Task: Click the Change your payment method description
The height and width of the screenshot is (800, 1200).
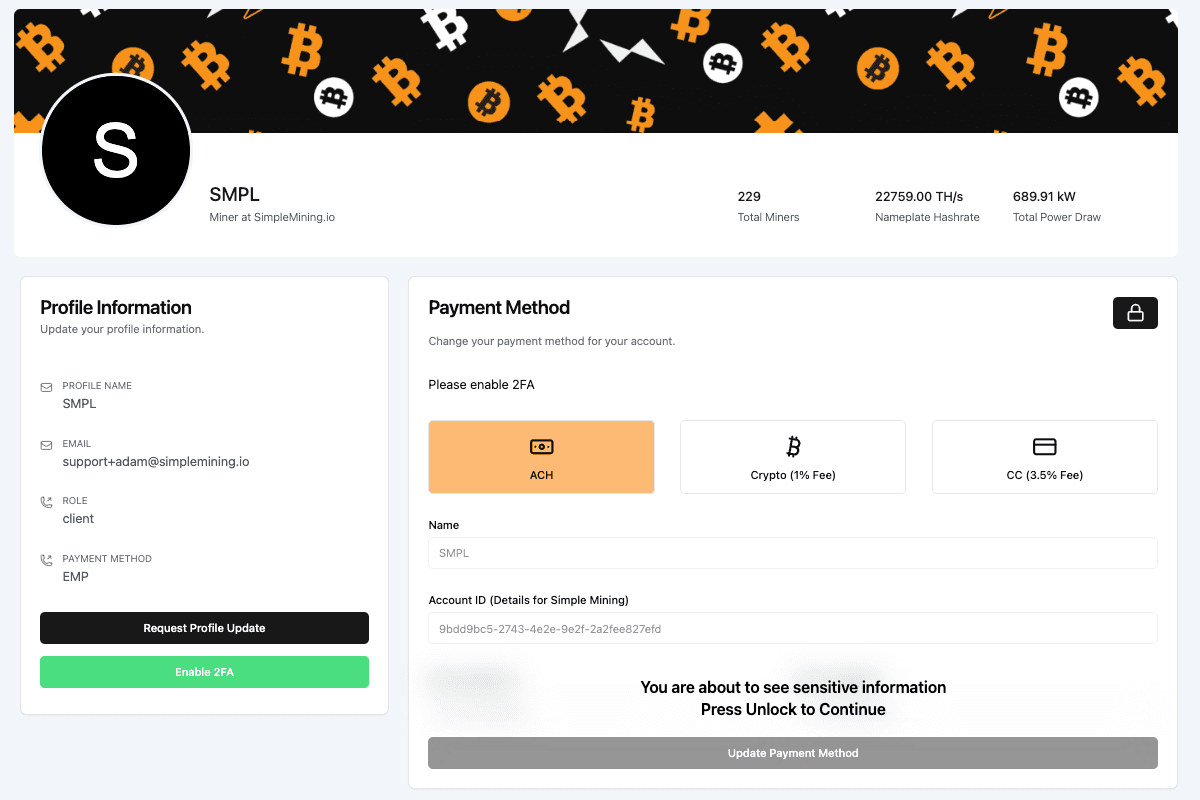Action: tap(552, 341)
